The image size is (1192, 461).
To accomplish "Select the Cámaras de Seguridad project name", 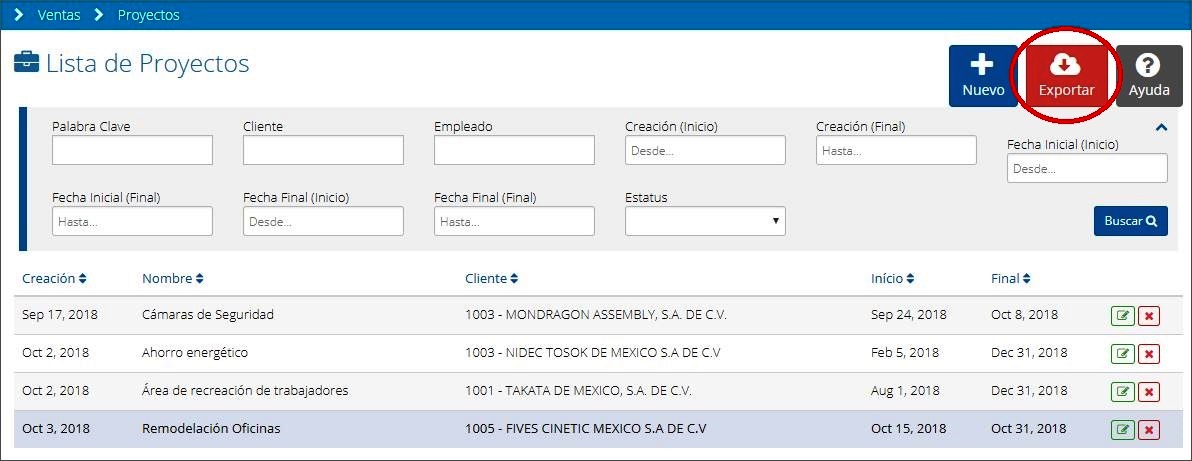I will click(x=208, y=314).
